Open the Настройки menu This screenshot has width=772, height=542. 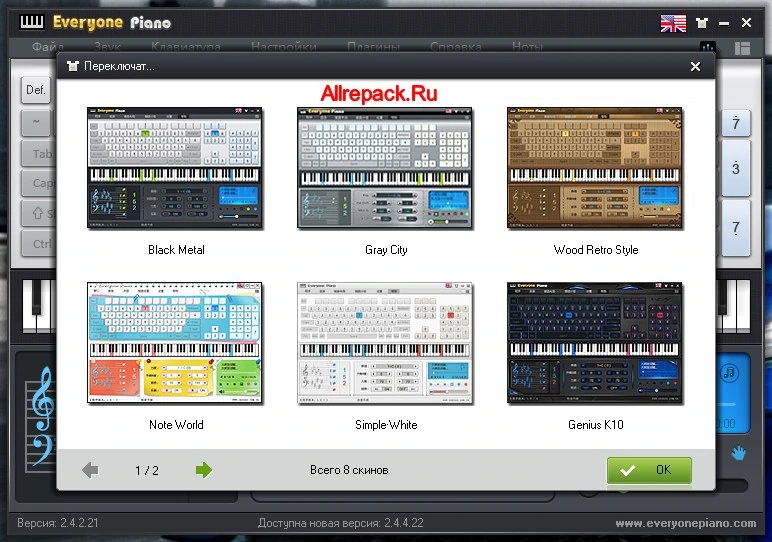pos(284,47)
